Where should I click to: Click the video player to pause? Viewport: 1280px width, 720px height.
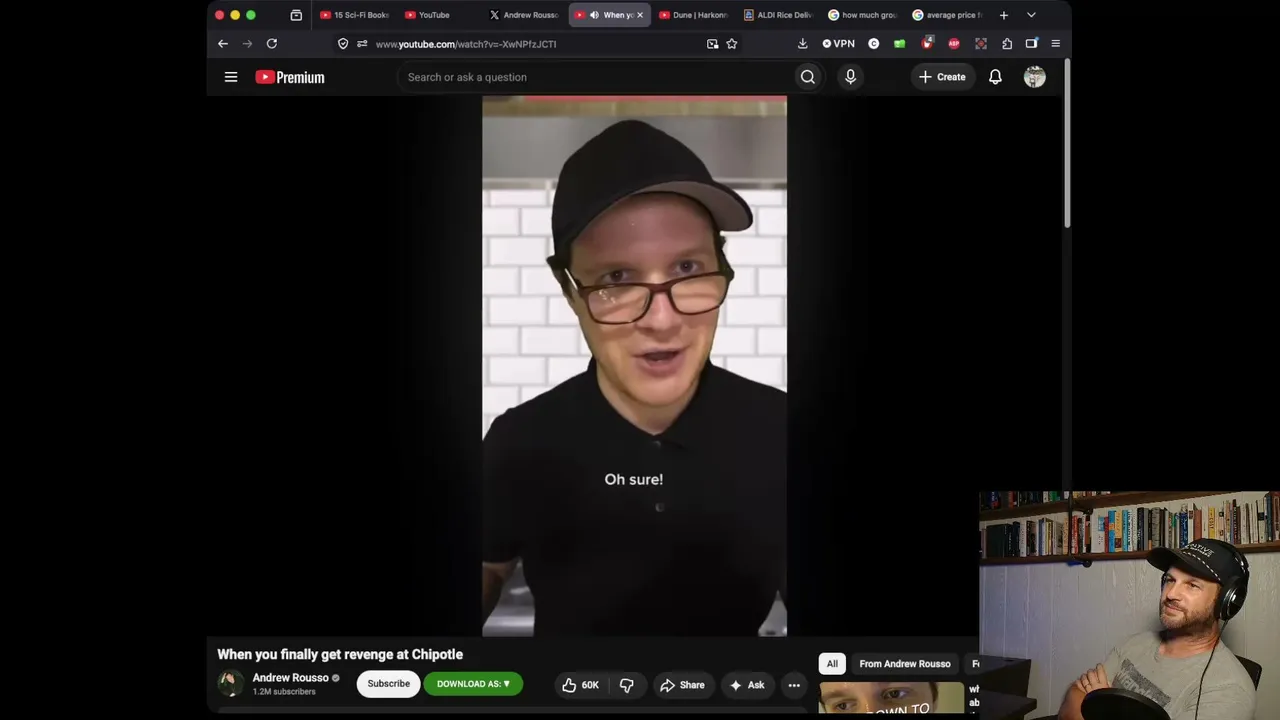coord(634,366)
